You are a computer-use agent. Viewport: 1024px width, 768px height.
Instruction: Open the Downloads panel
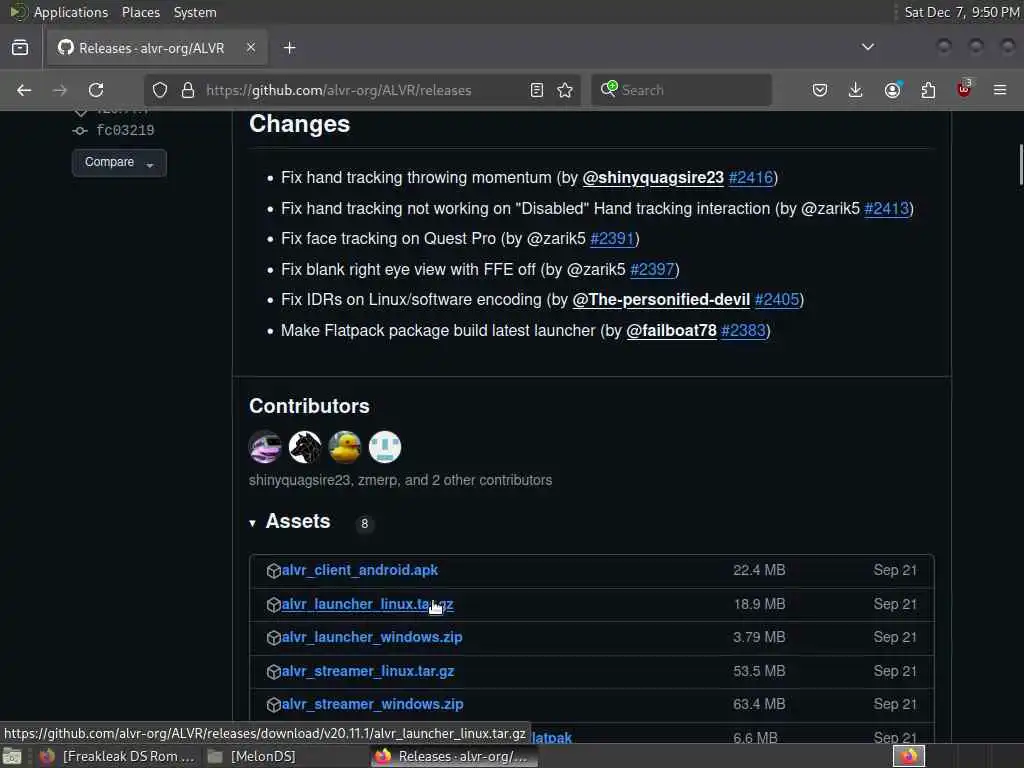pyautogui.click(x=856, y=90)
